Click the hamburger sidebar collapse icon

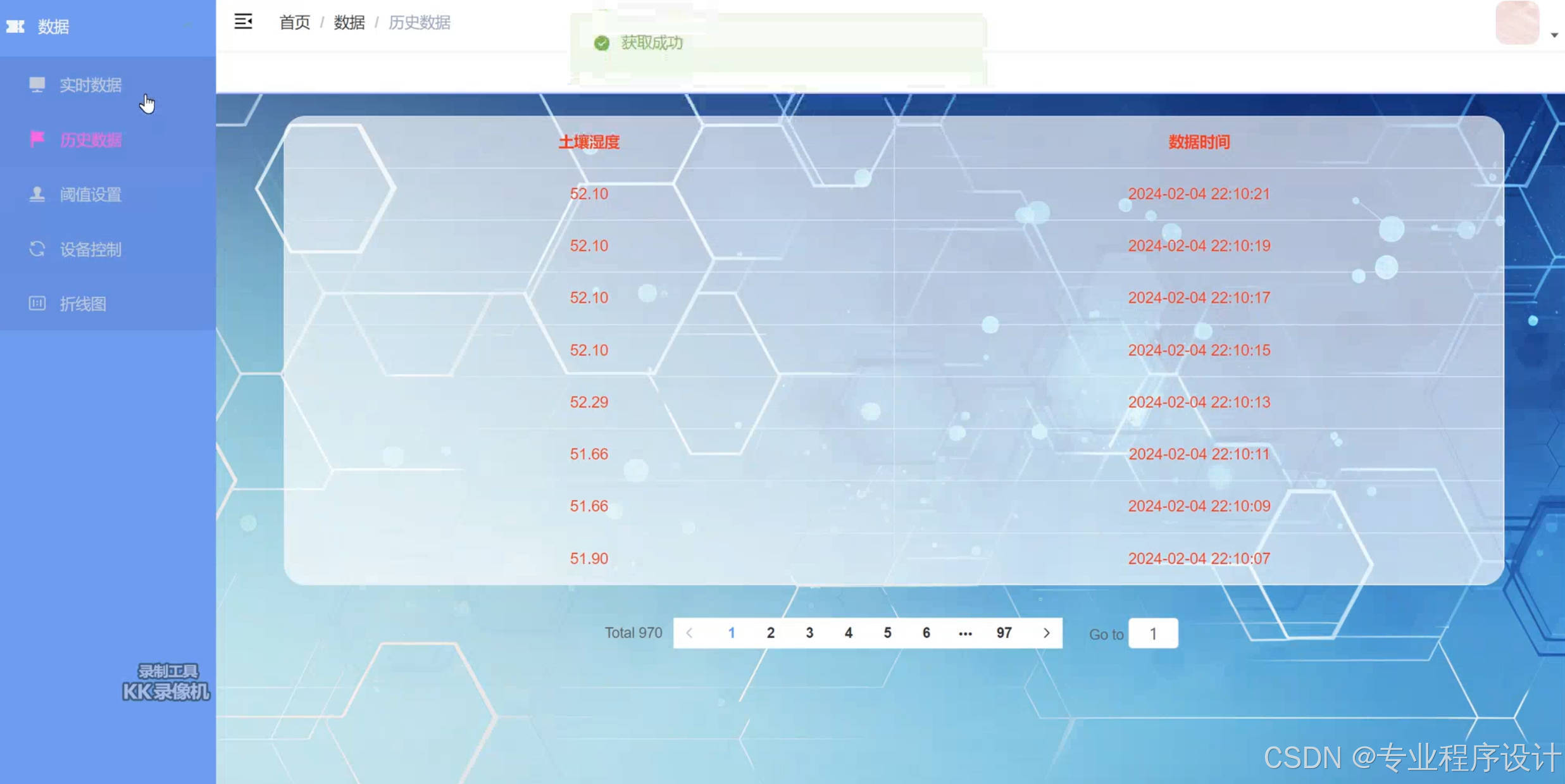point(243,22)
